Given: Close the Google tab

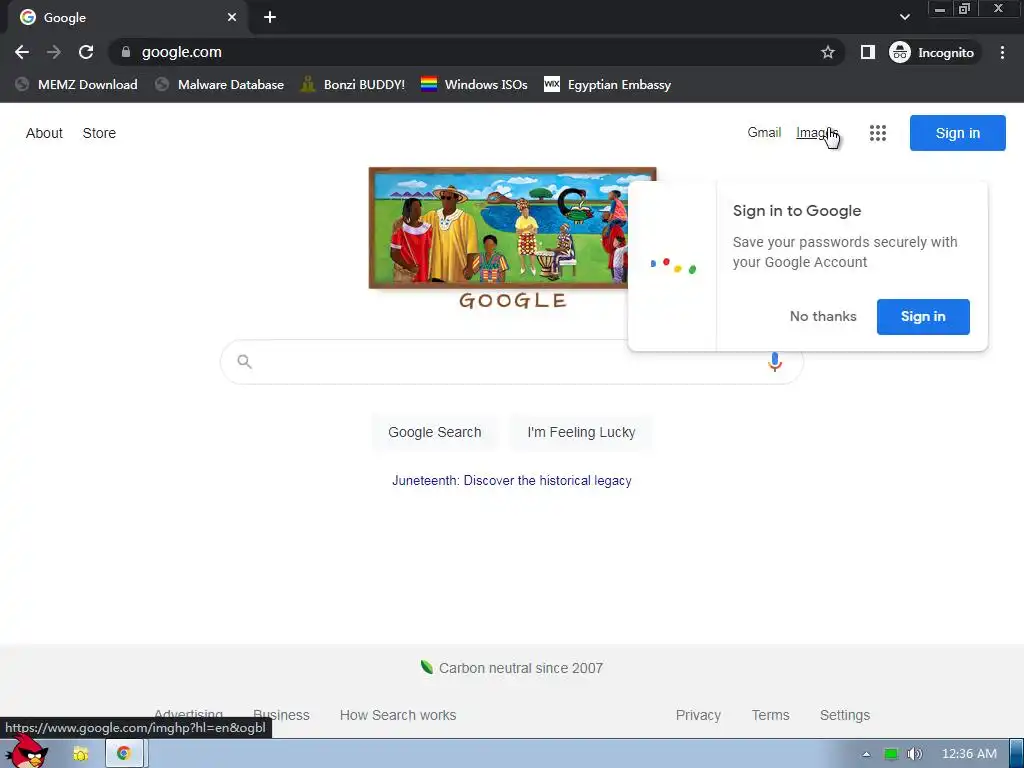Looking at the screenshot, I should 232,17.
